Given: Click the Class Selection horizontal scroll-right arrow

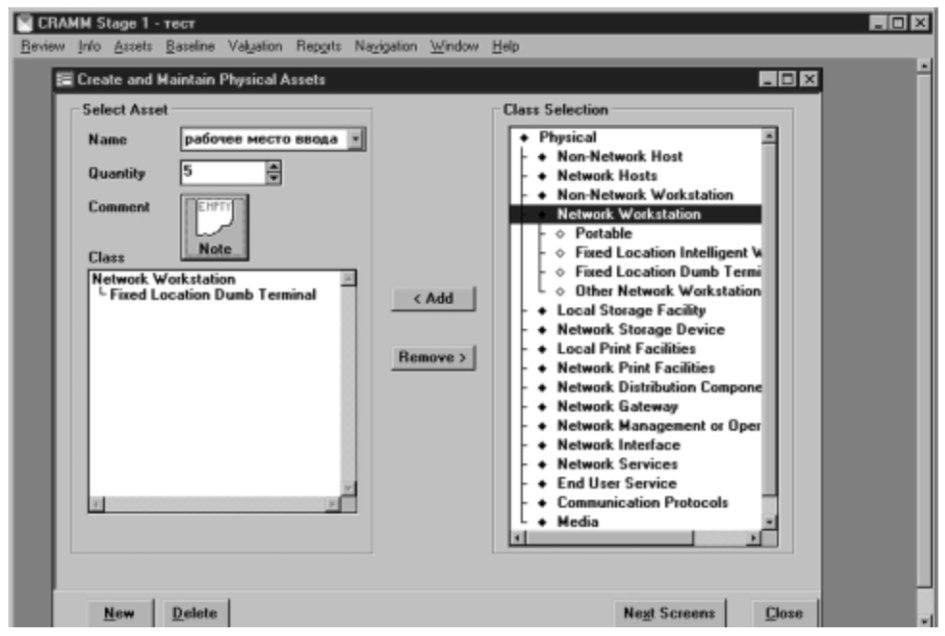Looking at the screenshot, I should [x=754, y=538].
